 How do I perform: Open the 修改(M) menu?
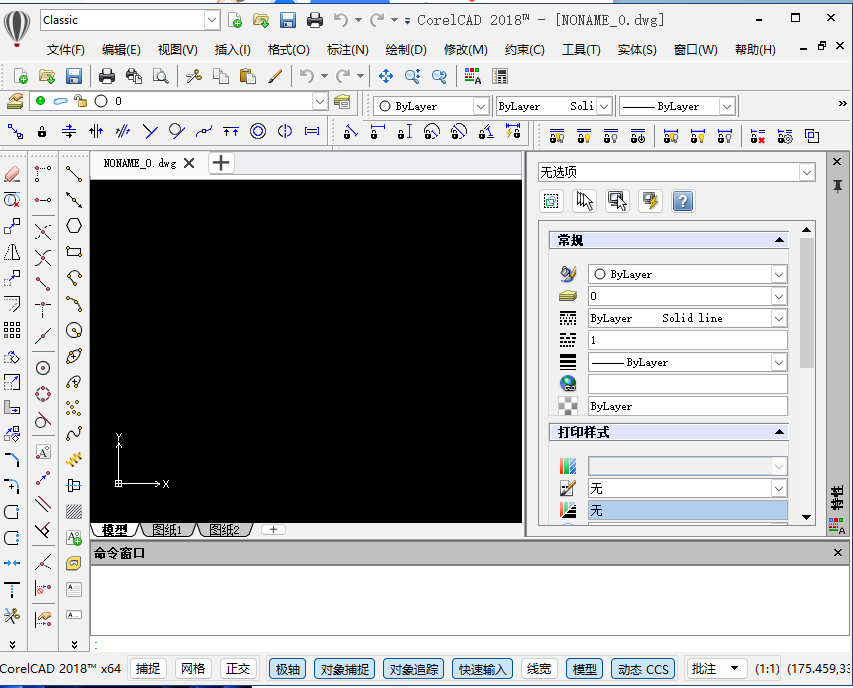(x=466, y=49)
